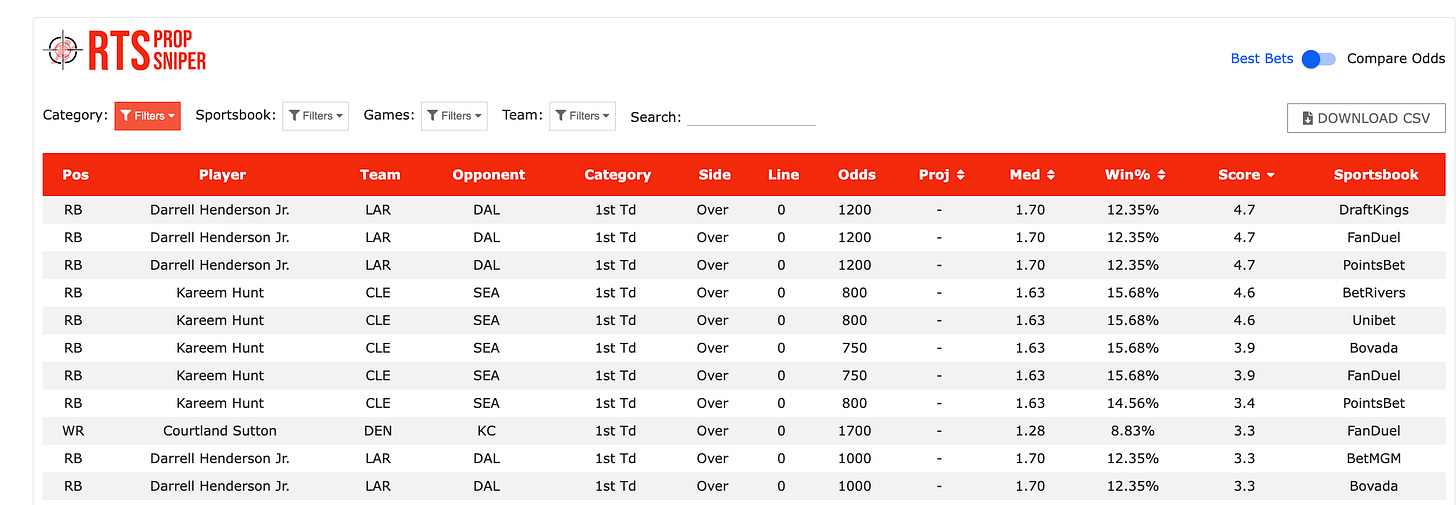
Task: Click the Courtland Sutton player name
Action: pyautogui.click(x=220, y=431)
